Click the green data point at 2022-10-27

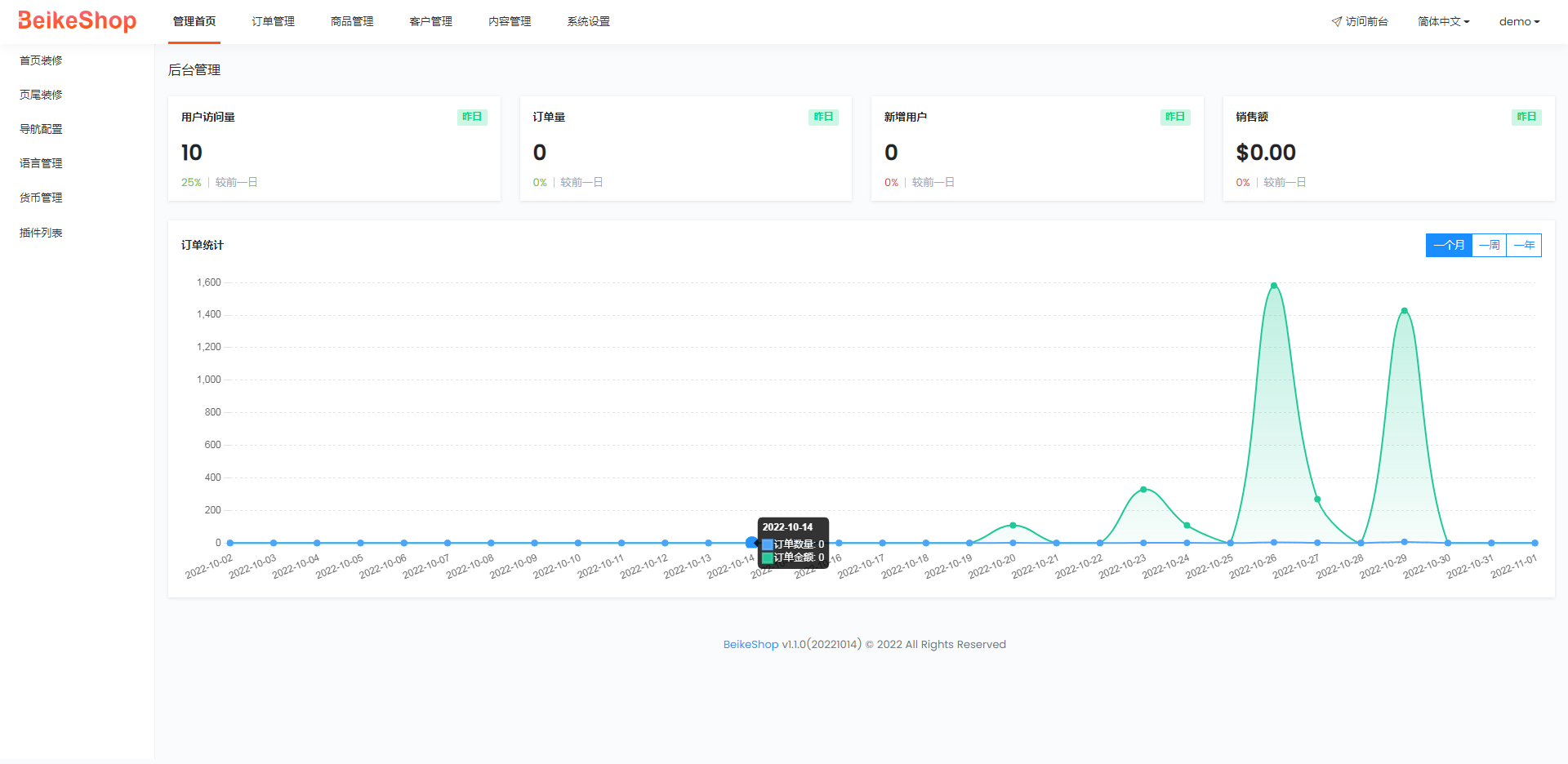(x=1317, y=500)
